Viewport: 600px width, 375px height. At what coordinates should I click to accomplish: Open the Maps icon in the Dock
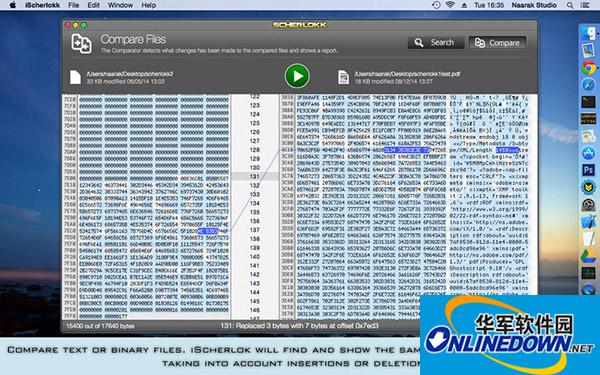click(588, 136)
